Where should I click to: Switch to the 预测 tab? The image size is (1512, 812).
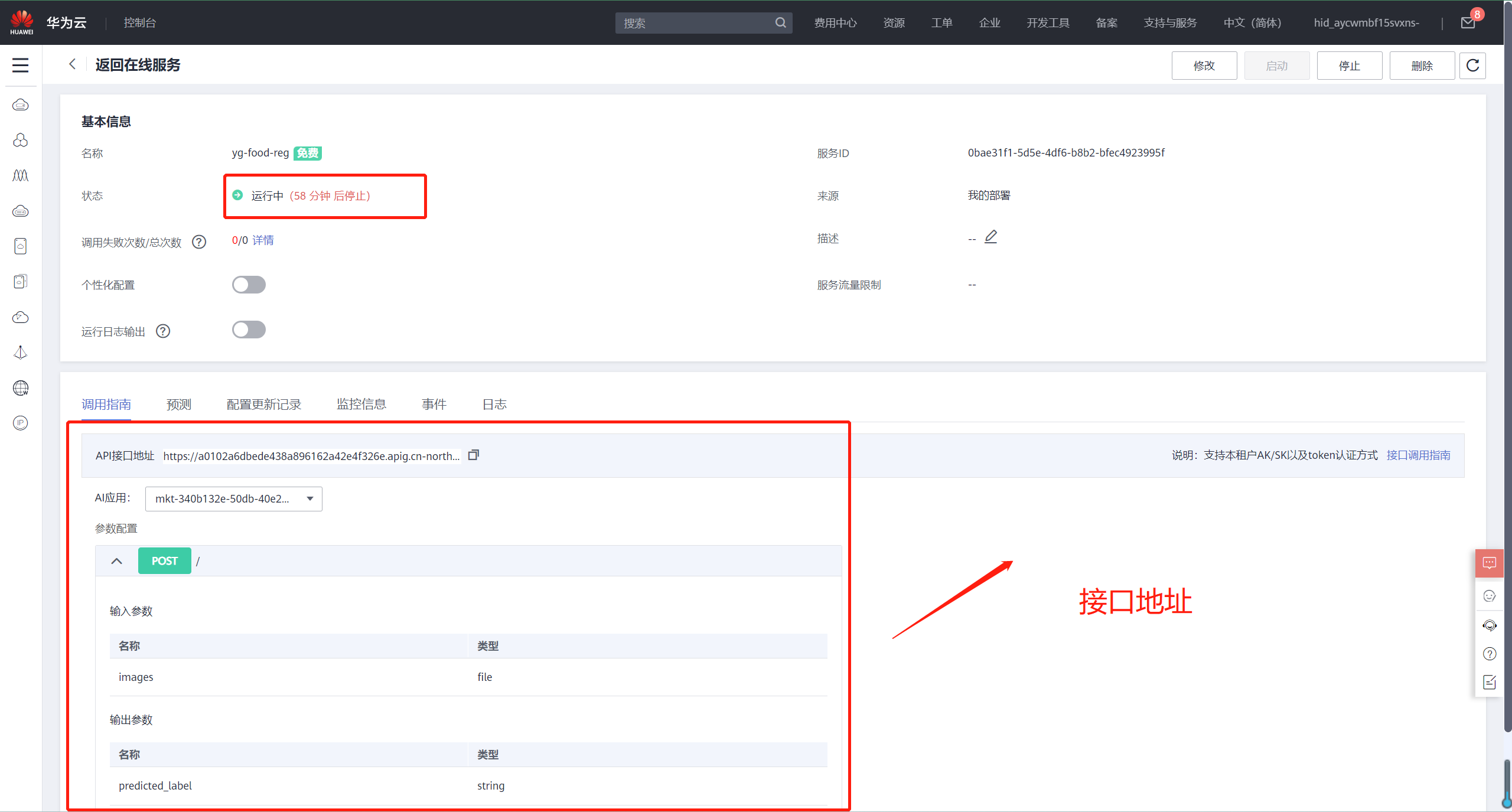tap(179, 405)
